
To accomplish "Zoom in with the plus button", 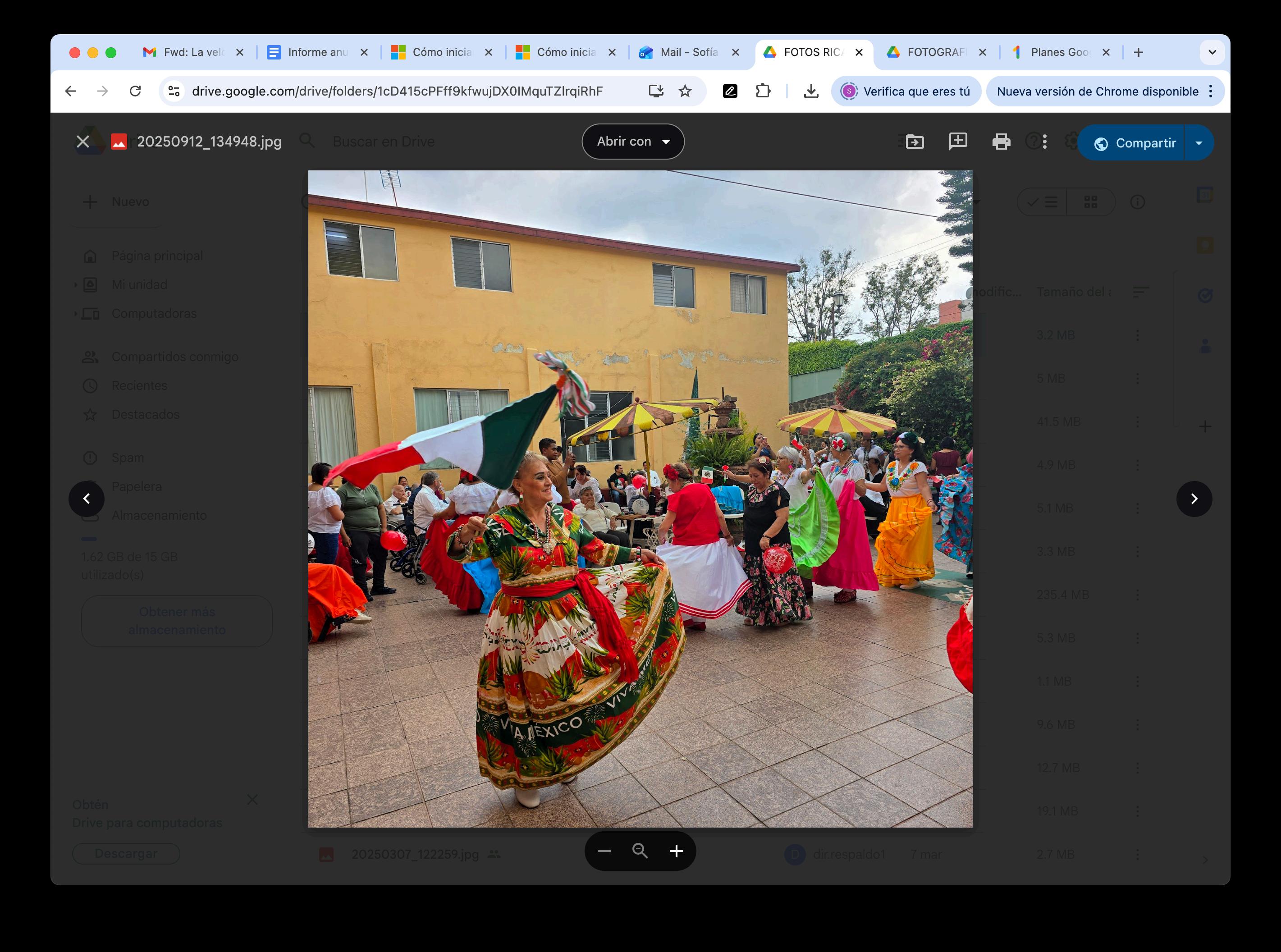I will tap(677, 851).
